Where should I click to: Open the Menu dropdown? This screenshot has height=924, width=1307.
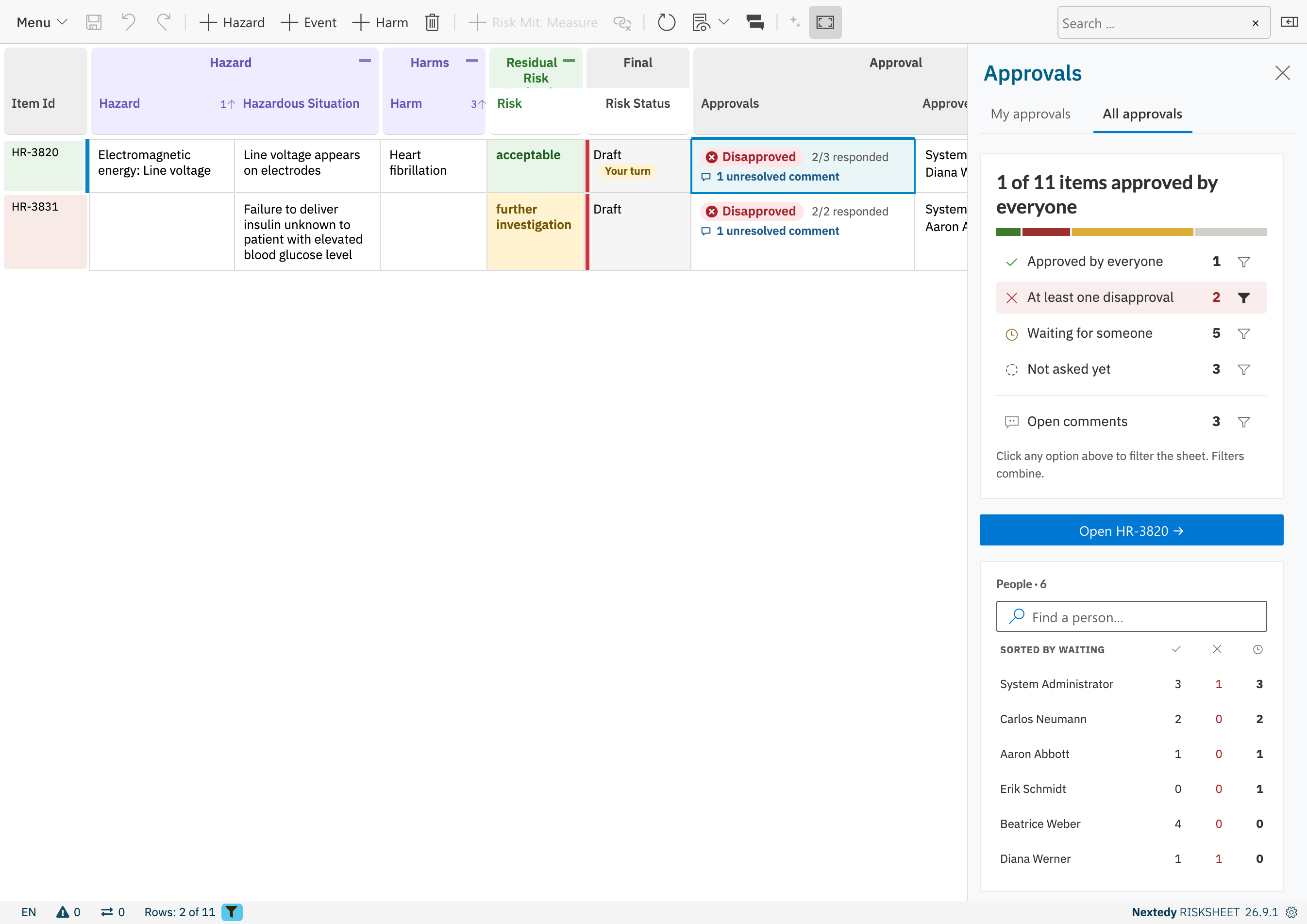click(42, 23)
